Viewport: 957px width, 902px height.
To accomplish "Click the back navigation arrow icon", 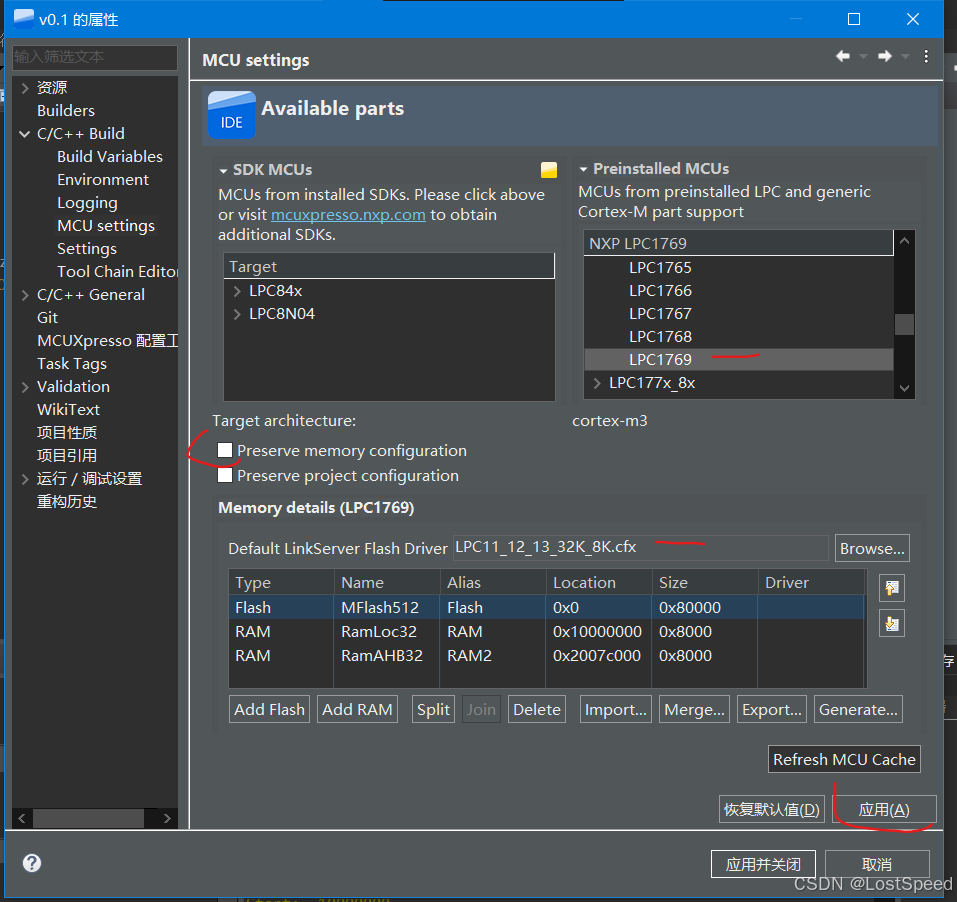I will point(843,56).
